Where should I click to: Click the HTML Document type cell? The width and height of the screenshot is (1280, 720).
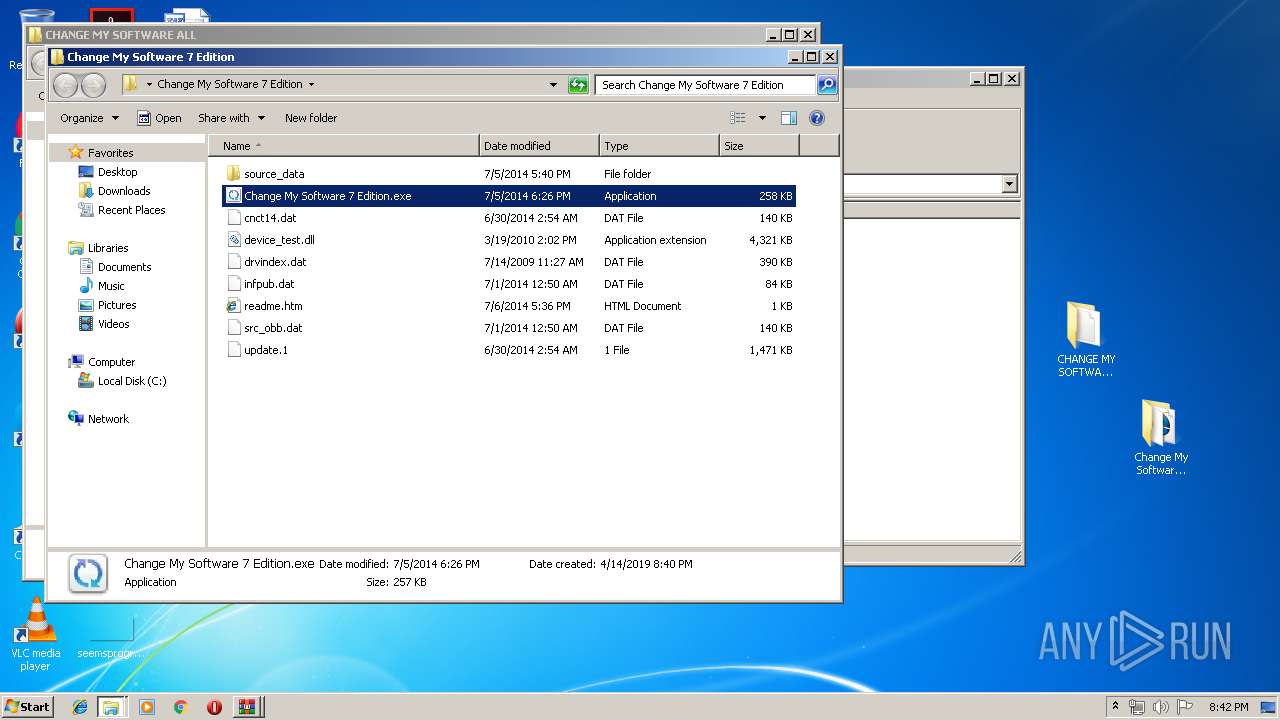(642, 306)
